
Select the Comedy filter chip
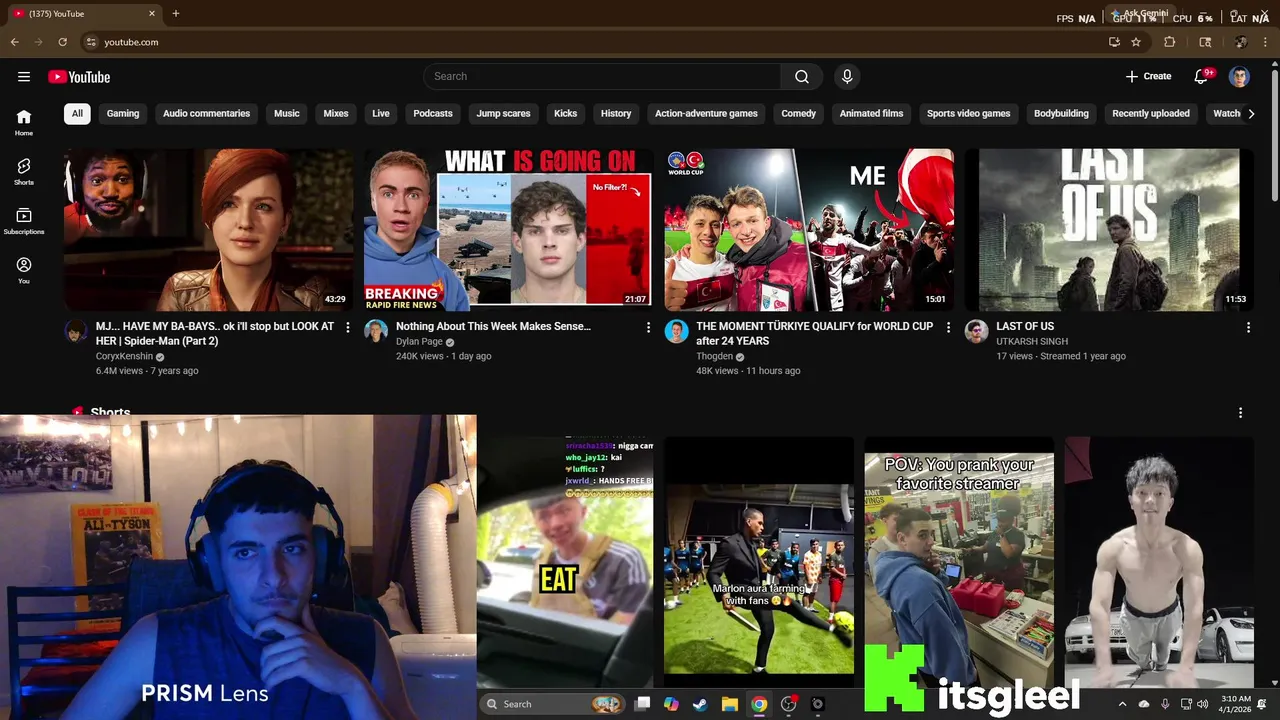[798, 114]
